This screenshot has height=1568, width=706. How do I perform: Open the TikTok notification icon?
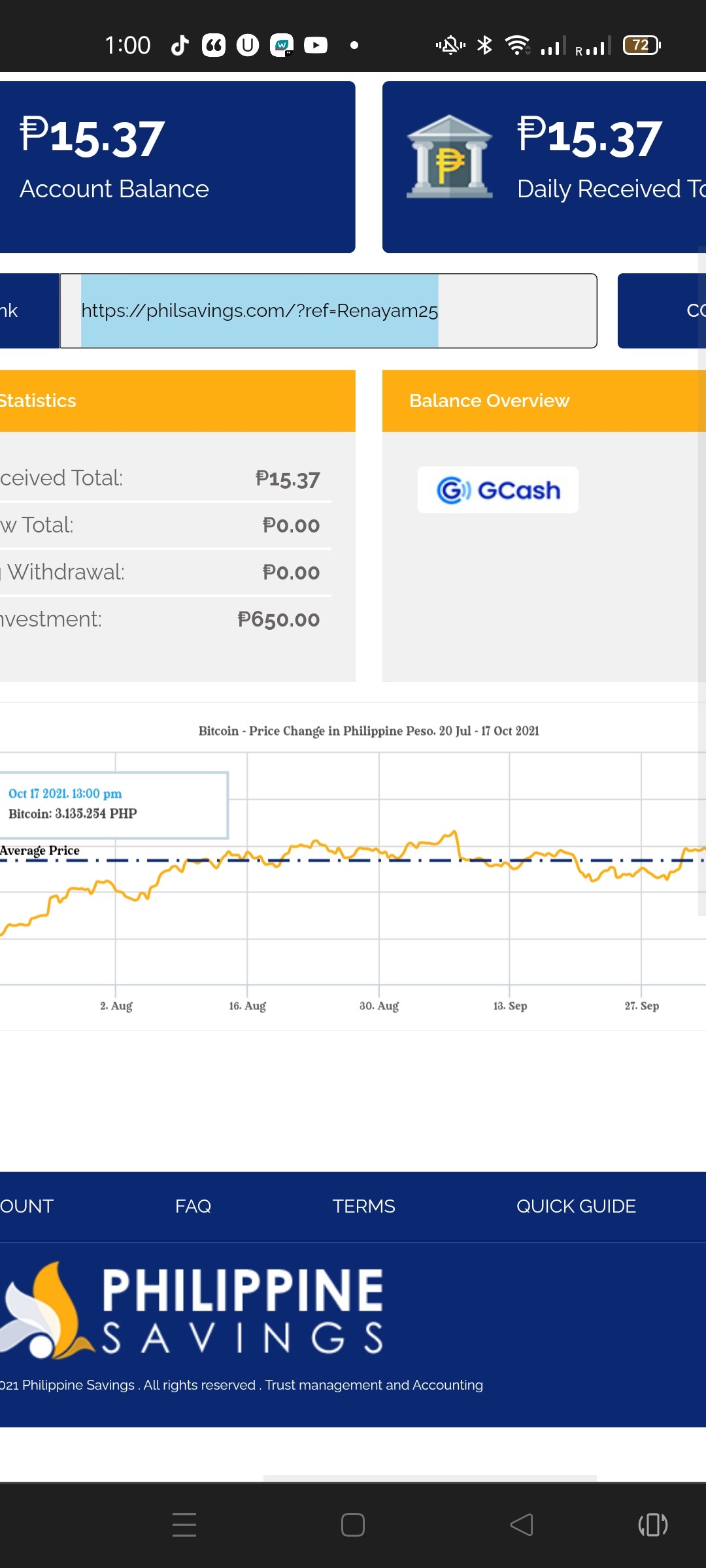[180, 45]
